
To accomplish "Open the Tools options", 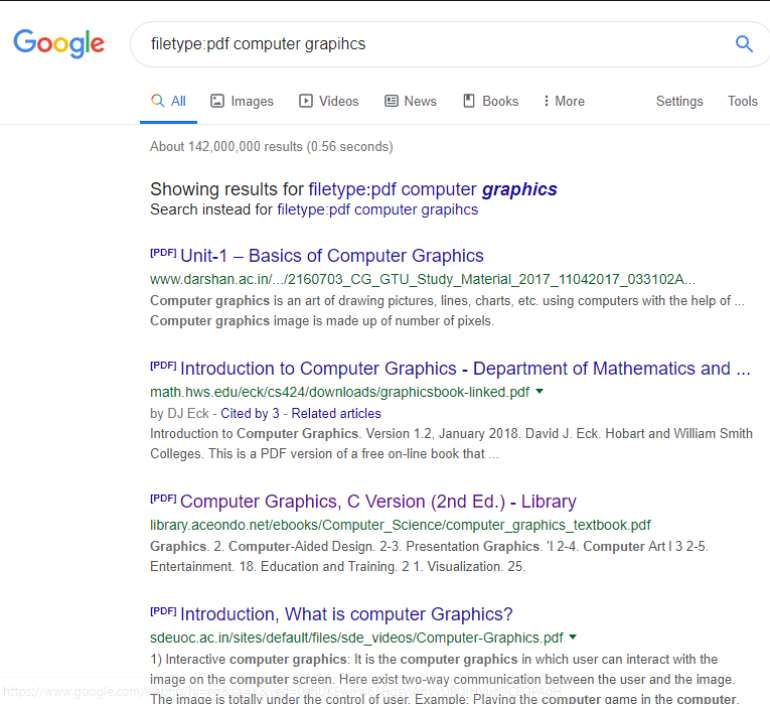I will [x=742, y=101].
